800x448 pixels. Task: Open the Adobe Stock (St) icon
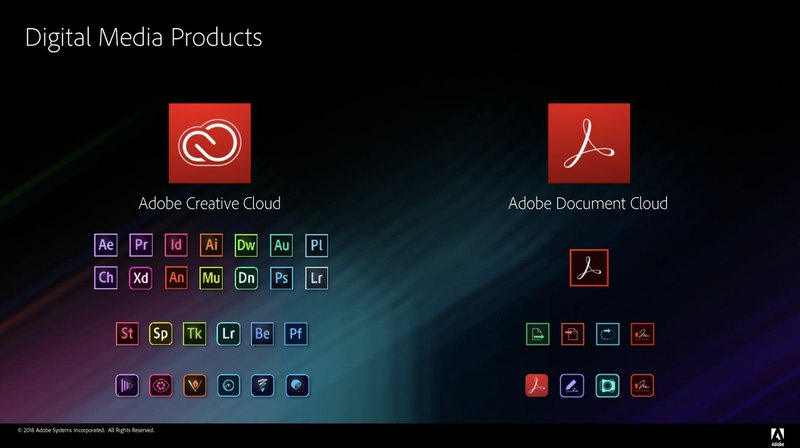127,334
